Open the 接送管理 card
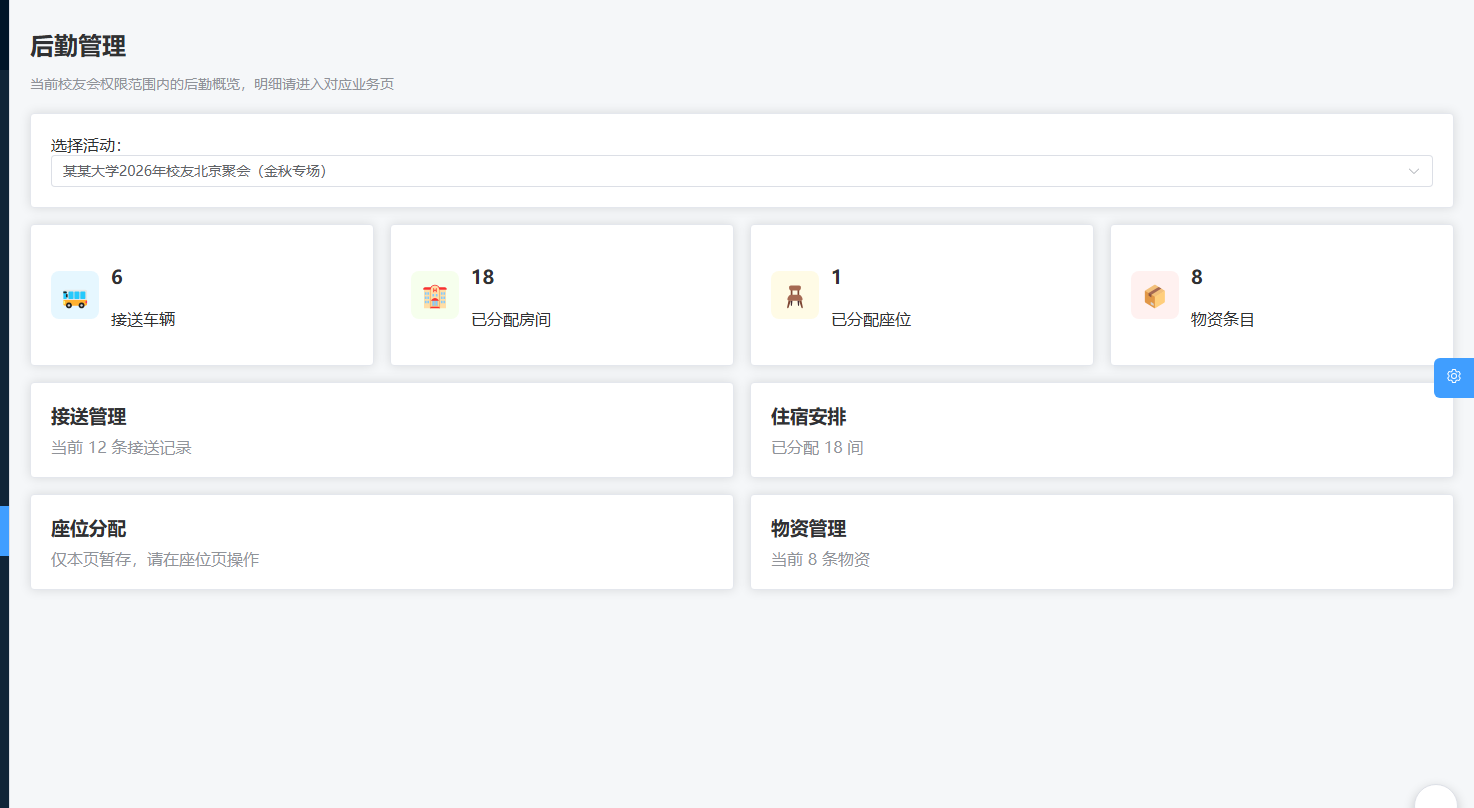The width and height of the screenshot is (1474, 808). 382,430
